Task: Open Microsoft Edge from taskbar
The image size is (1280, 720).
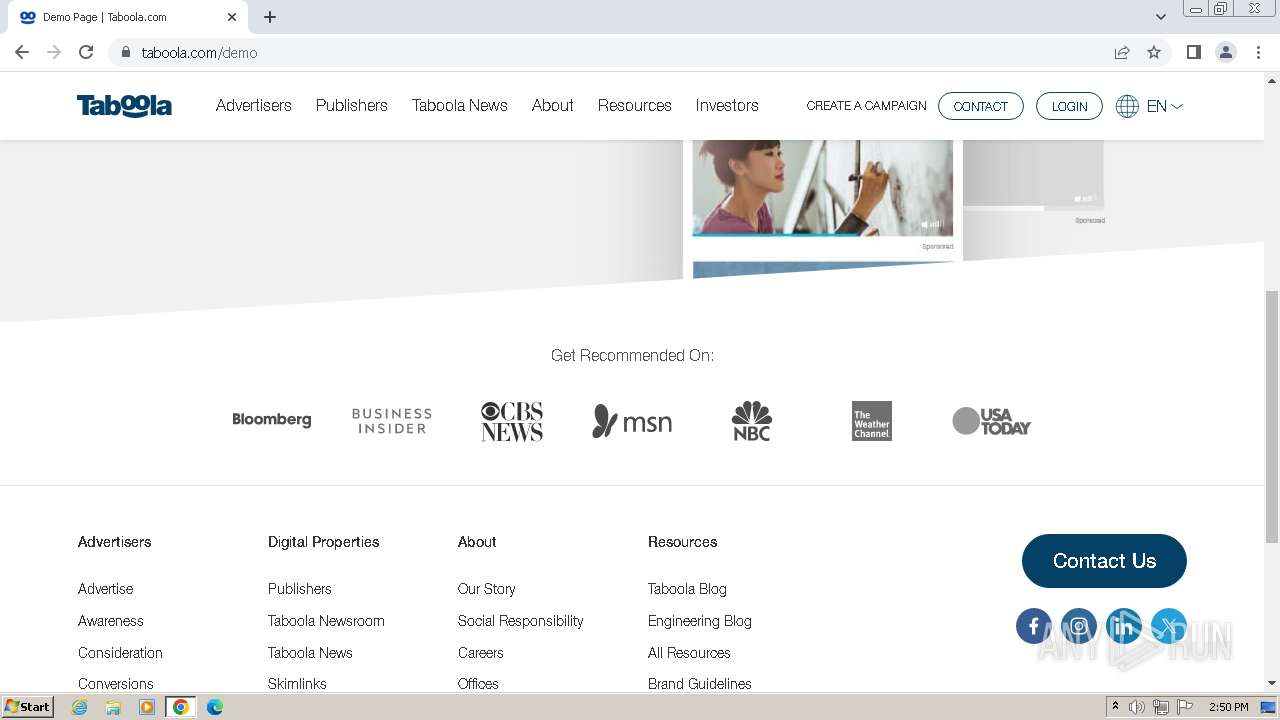Action: 214,707
